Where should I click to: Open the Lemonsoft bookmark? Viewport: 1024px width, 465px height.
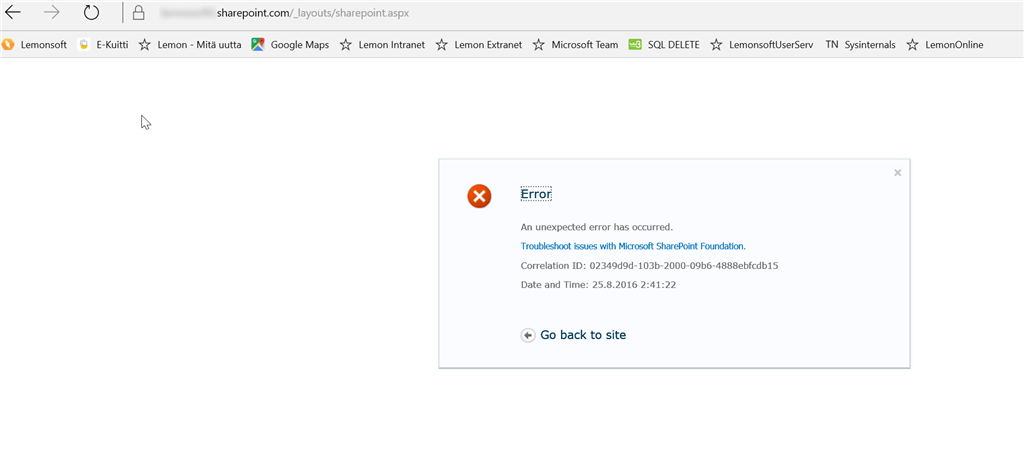pos(35,44)
